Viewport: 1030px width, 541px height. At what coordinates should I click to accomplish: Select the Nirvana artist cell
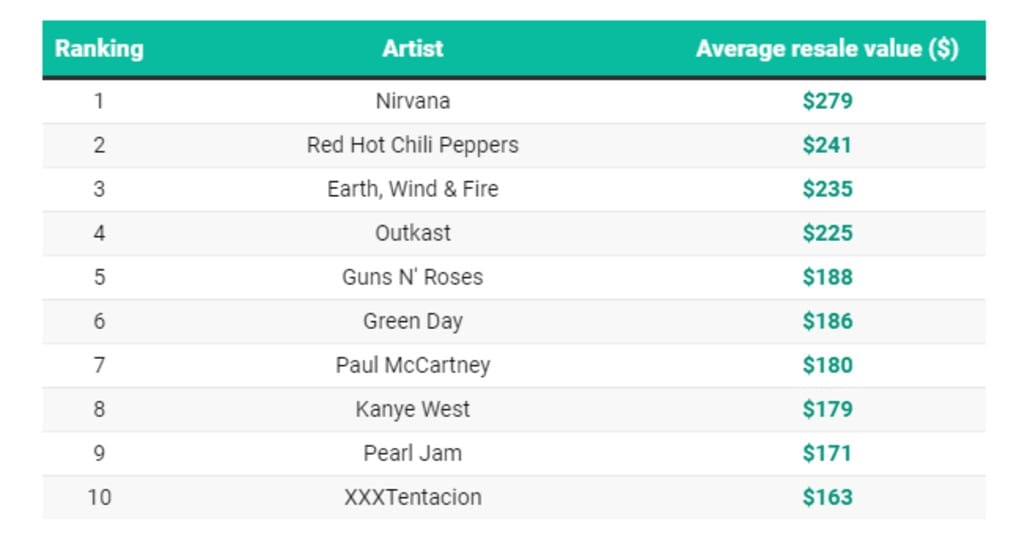(x=413, y=101)
